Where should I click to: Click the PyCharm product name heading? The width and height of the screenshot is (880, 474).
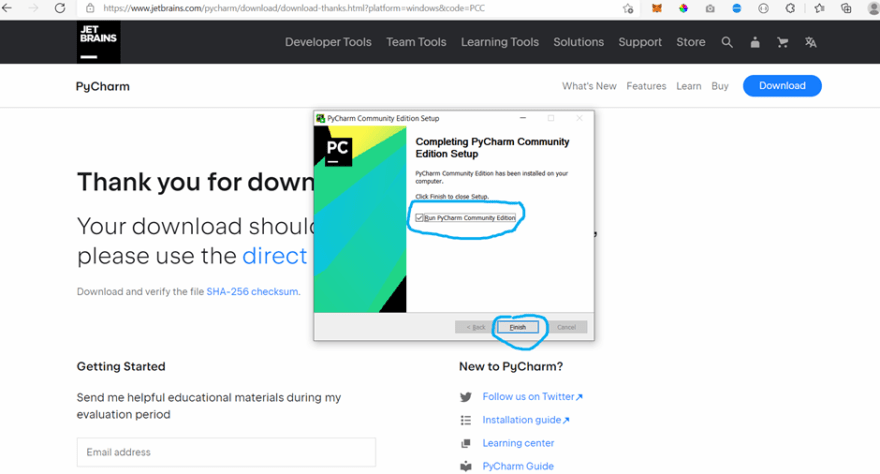point(103,86)
